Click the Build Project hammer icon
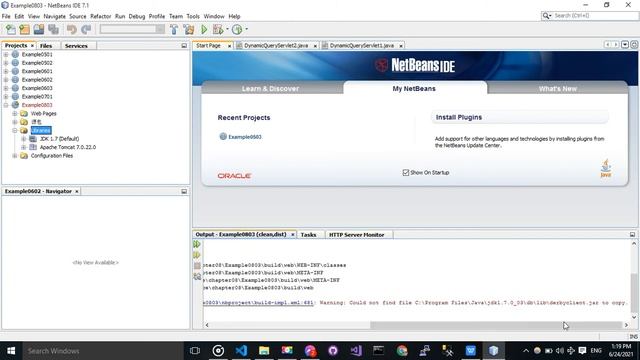Screen dimensions: 640x360 [174, 29]
